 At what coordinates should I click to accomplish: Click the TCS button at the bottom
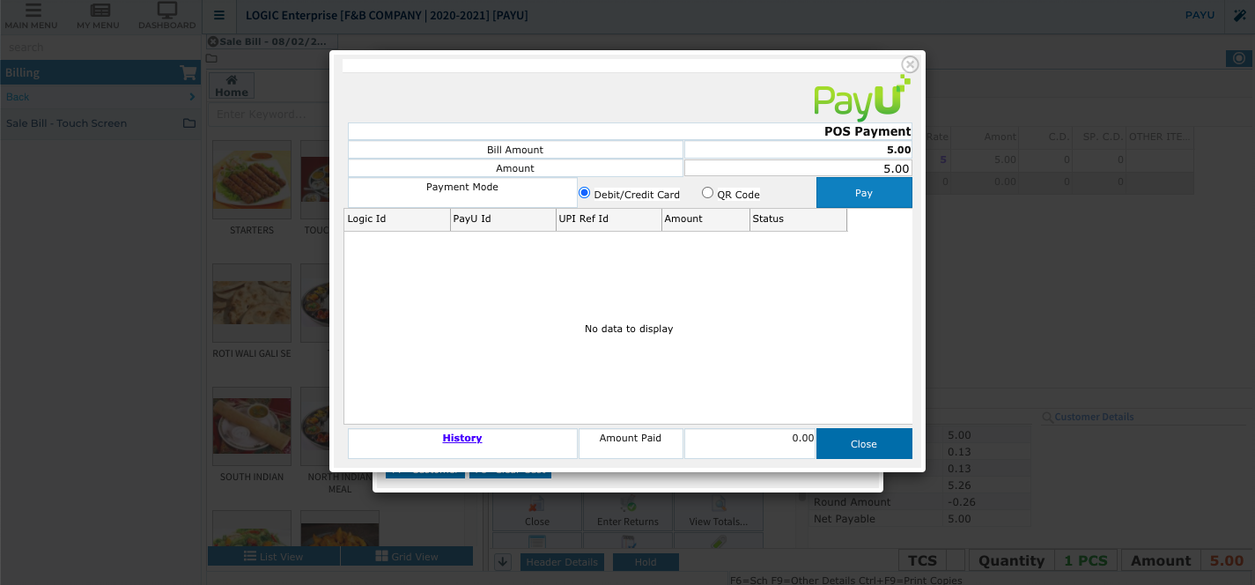point(922,560)
